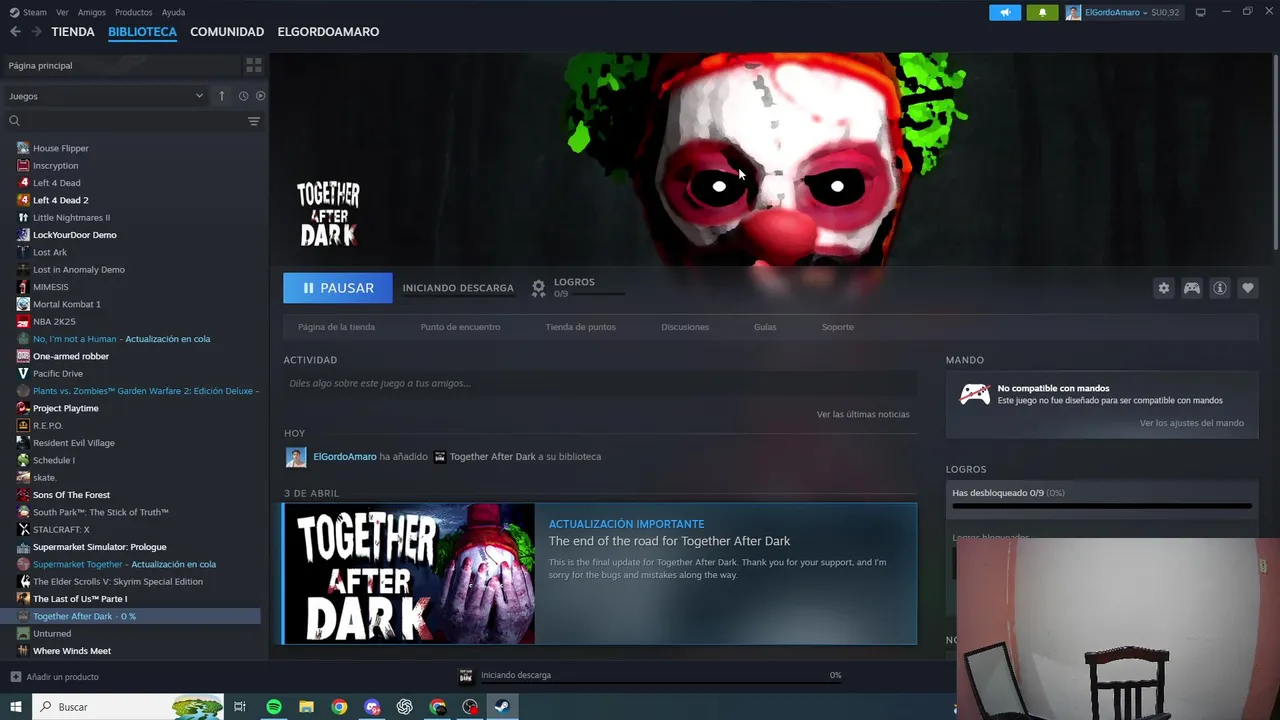This screenshot has height=720, width=1280.
Task: Open the Soporte link
Action: (838, 327)
